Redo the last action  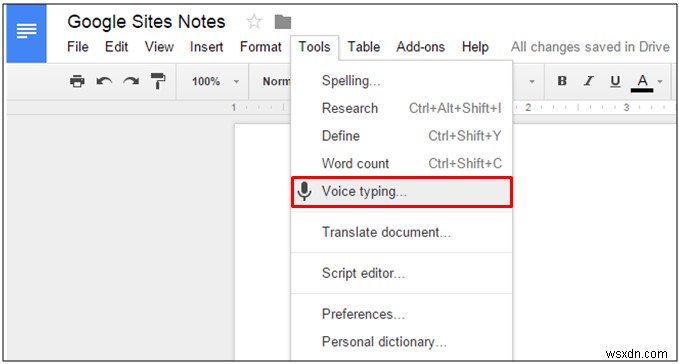(x=131, y=81)
